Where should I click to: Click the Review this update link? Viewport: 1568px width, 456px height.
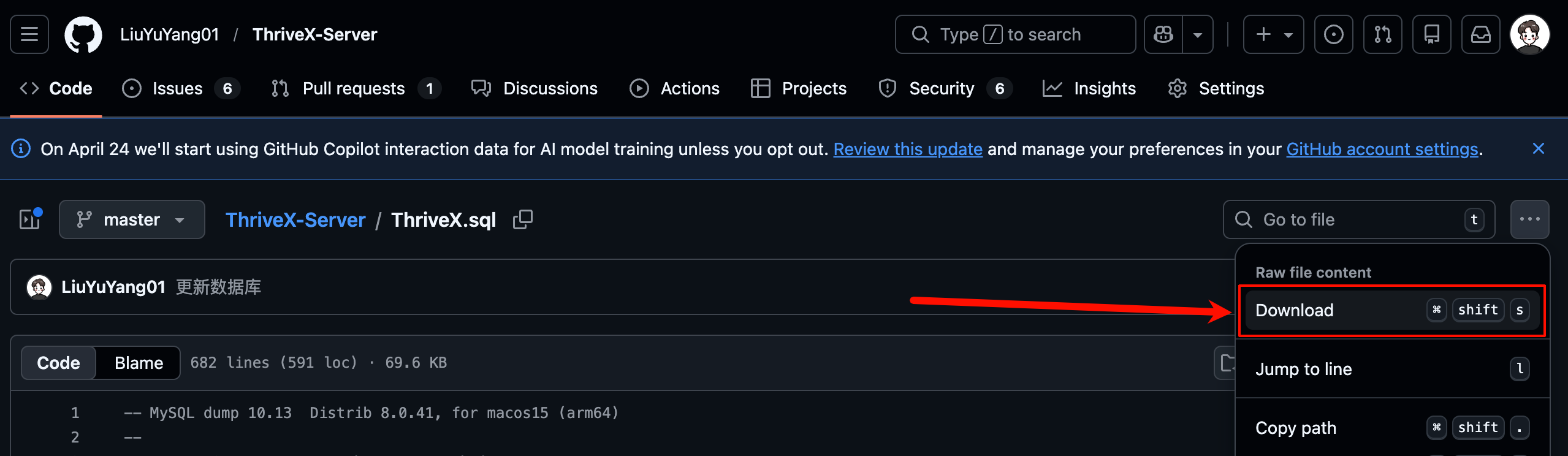pos(907,149)
